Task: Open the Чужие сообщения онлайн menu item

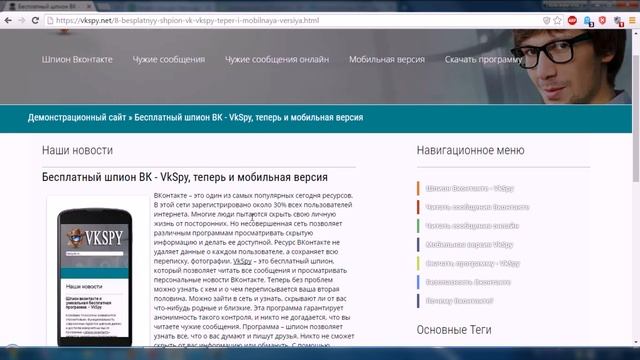Action: point(277,60)
